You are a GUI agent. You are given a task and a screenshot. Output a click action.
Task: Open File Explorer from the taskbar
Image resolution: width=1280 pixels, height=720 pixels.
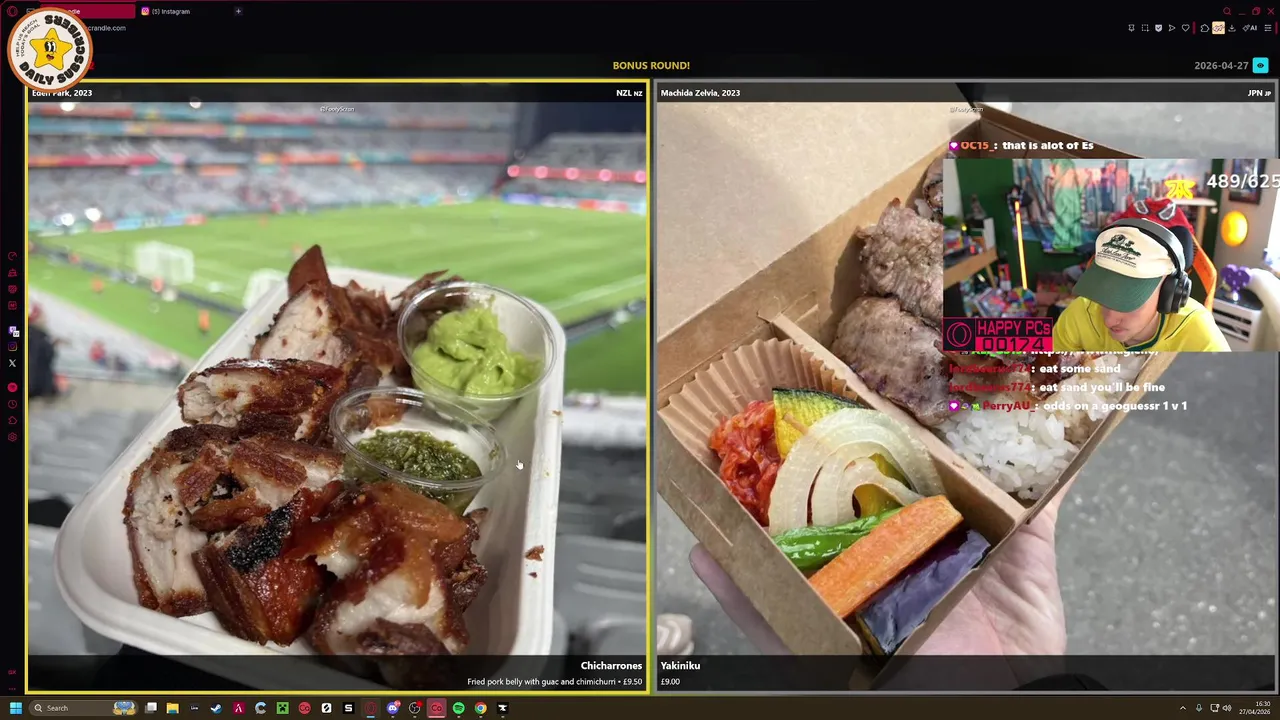[x=173, y=708]
